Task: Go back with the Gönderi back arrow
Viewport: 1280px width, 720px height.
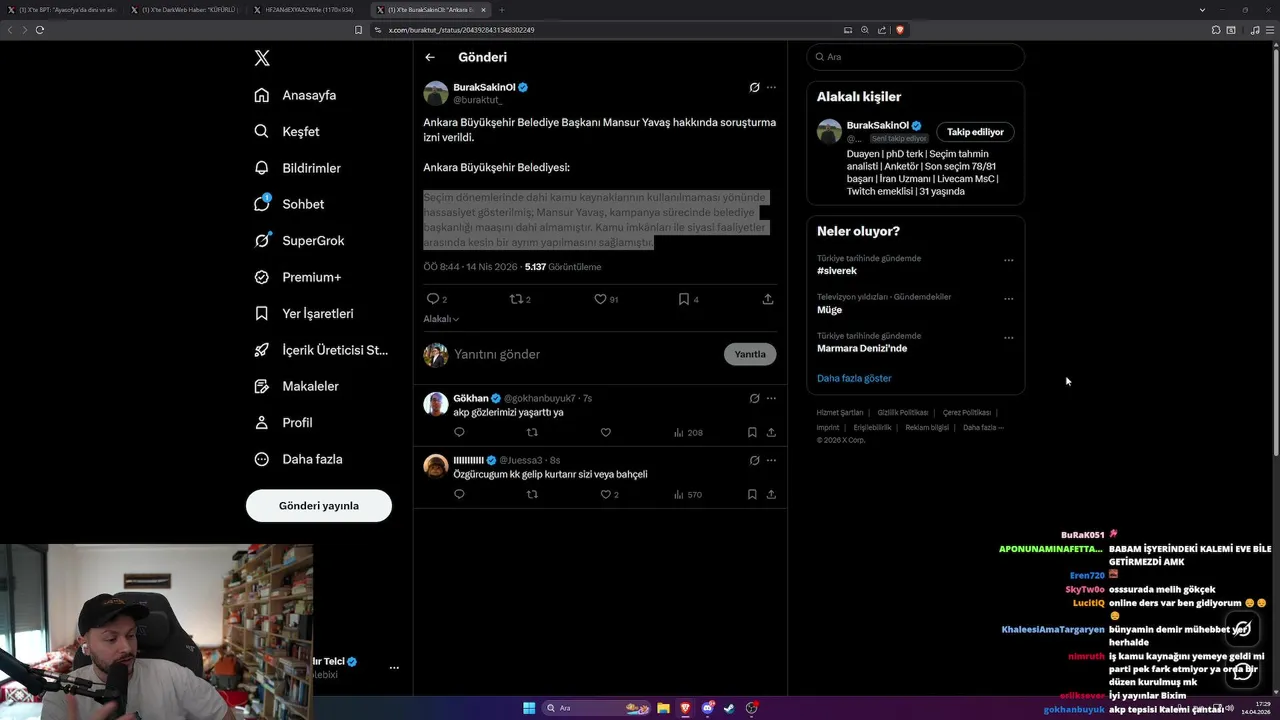Action: click(x=430, y=57)
